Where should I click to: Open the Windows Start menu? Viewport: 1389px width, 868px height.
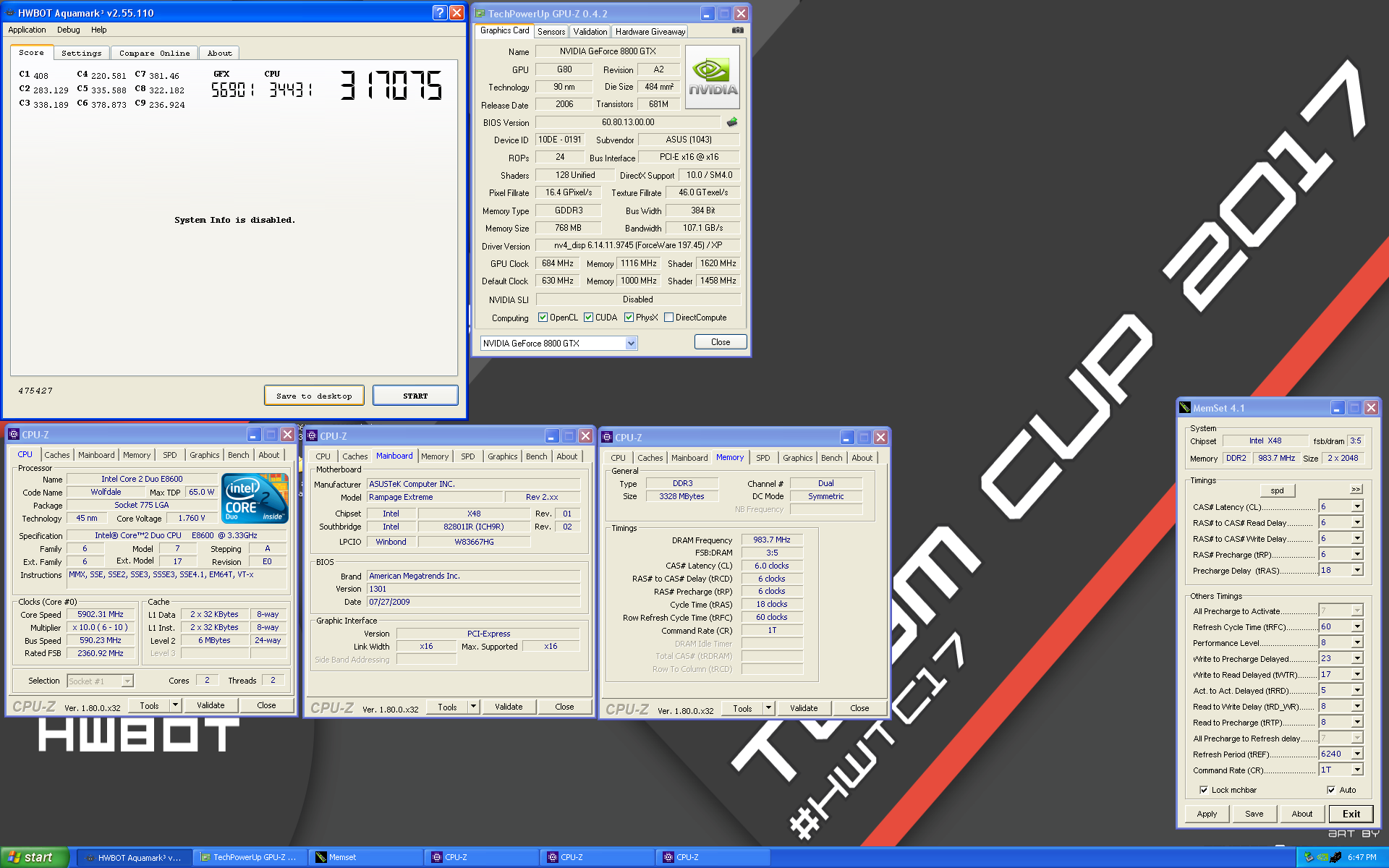point(34,857)
